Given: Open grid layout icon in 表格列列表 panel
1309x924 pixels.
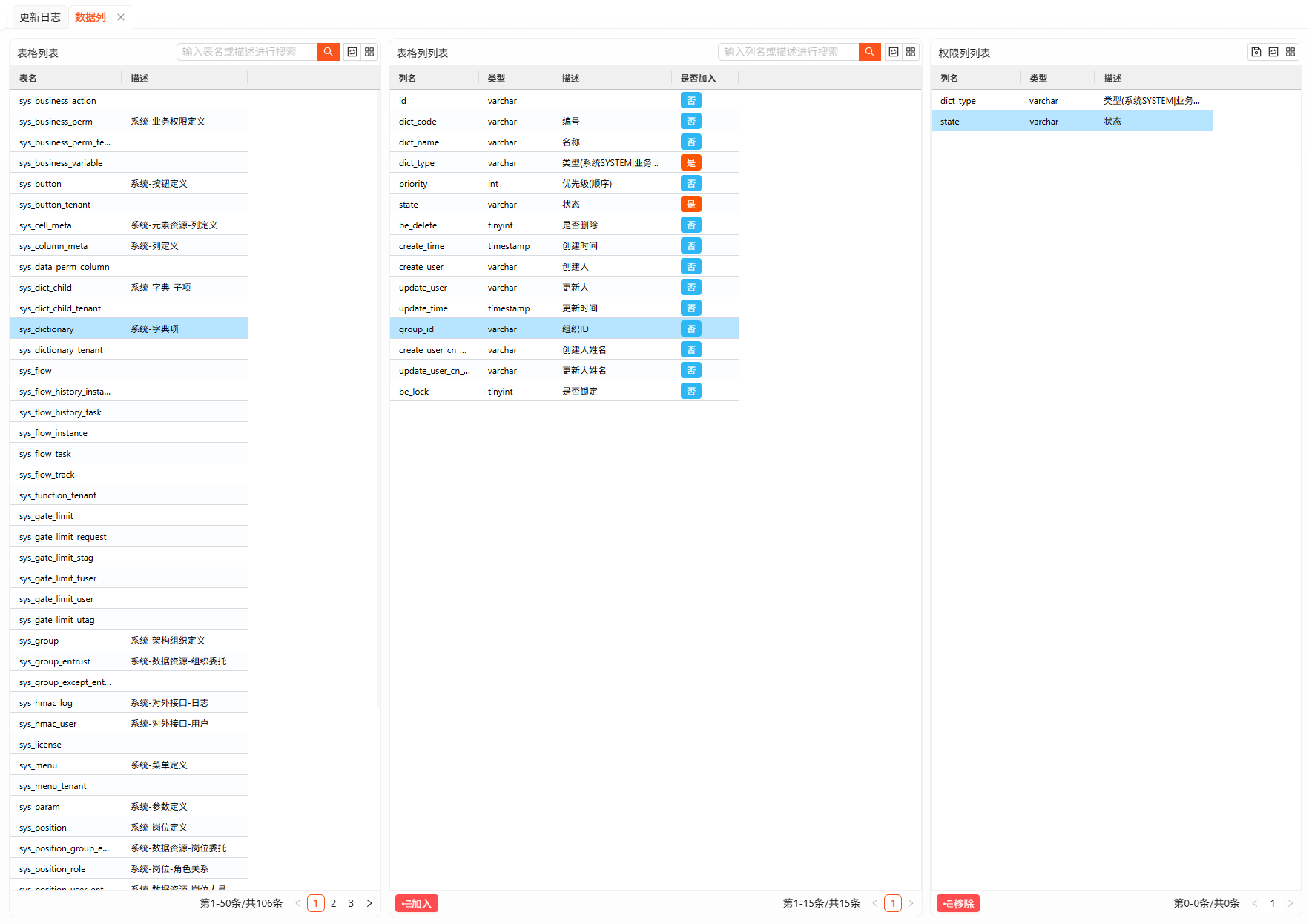Looking at the screenshot, I should [911, 52].
